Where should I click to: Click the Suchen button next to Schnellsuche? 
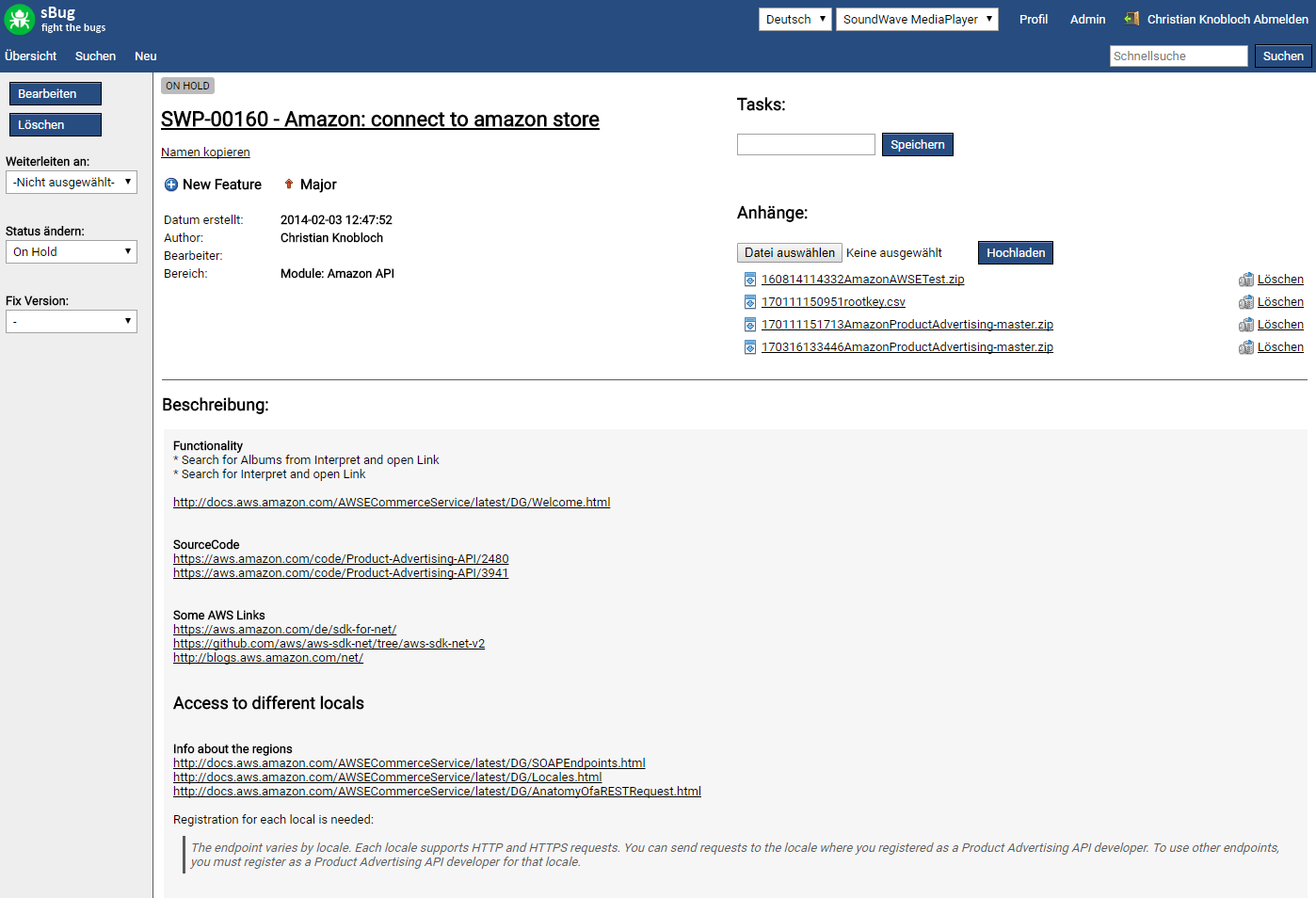1283,56
